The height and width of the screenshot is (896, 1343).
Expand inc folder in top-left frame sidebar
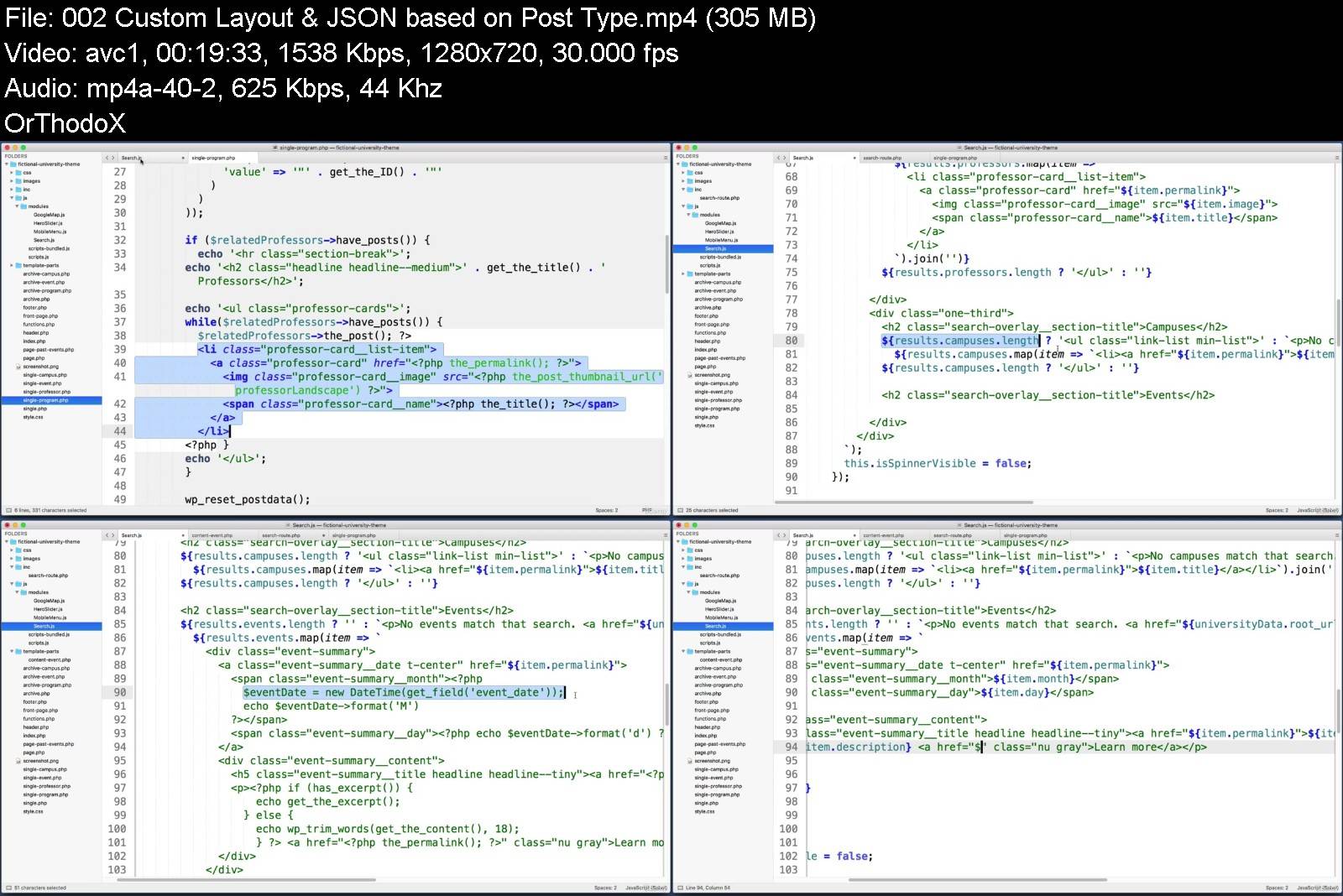pyautogui.click(x=13, y=190)
